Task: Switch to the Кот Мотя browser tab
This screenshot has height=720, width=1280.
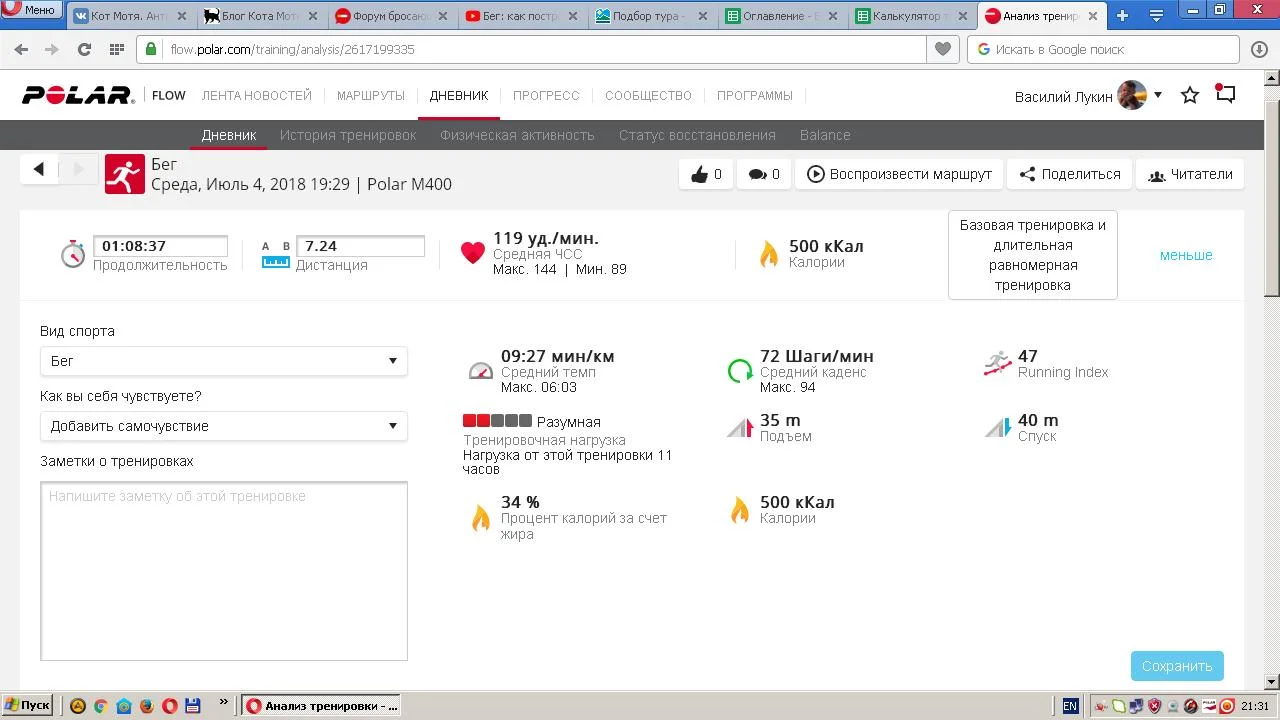Action: pyautogui.click(x=130, y=16)
